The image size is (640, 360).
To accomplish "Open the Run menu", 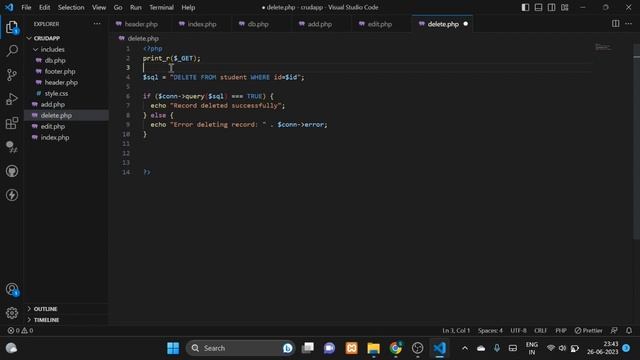I will pos(136,7).
